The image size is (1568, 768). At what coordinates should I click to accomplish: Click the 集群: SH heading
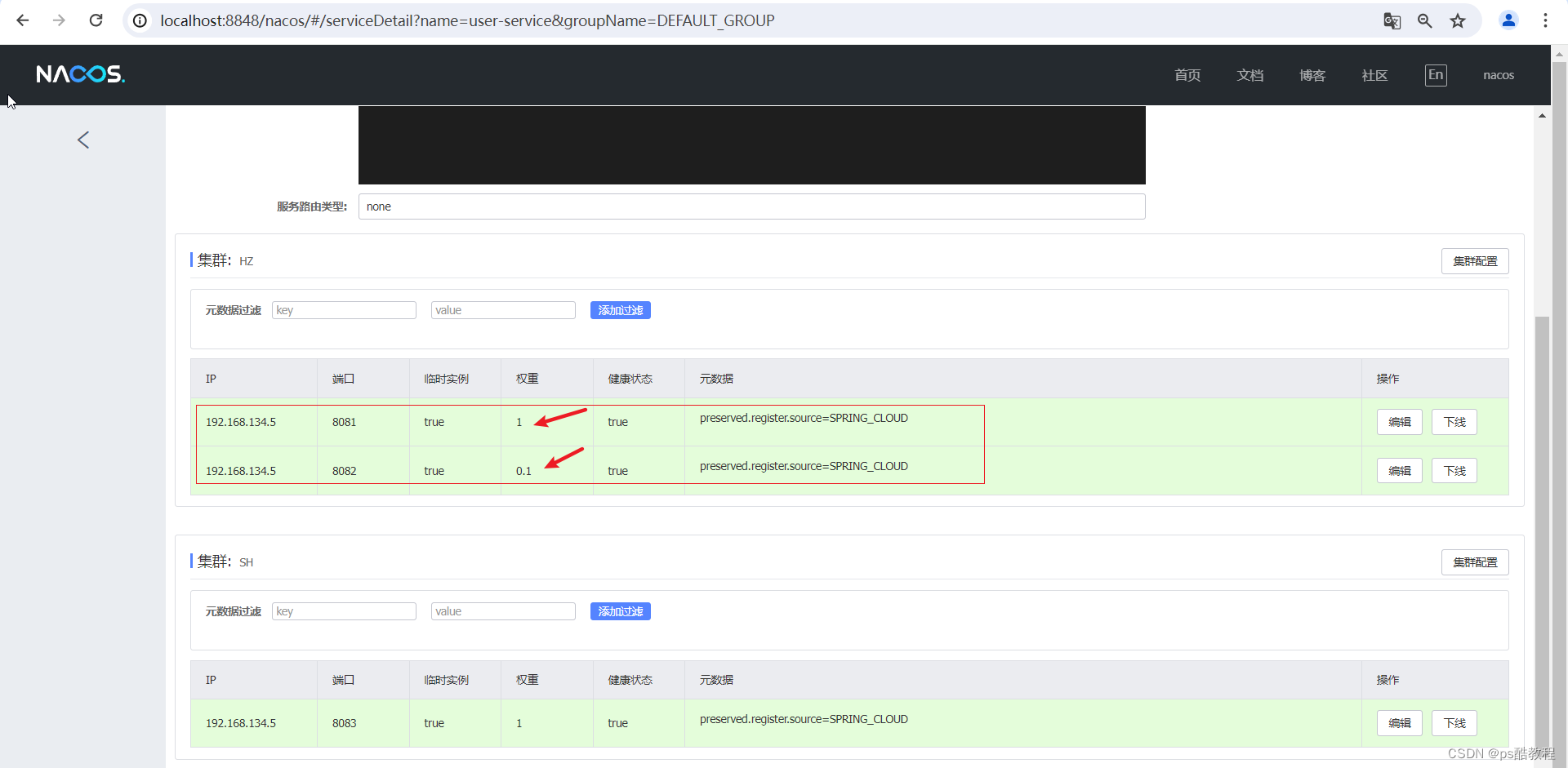click(225, 562)
